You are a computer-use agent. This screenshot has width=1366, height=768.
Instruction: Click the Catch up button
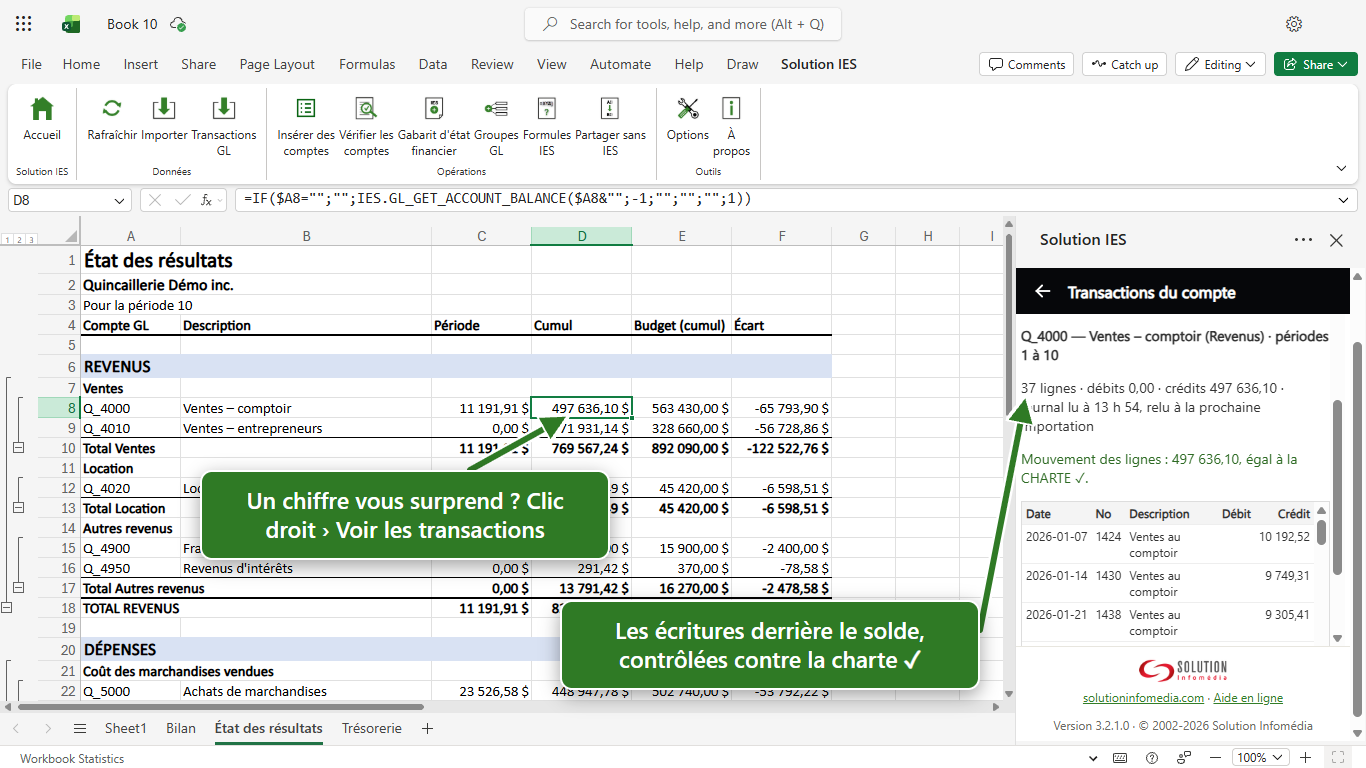click(x=1124, y=64)
